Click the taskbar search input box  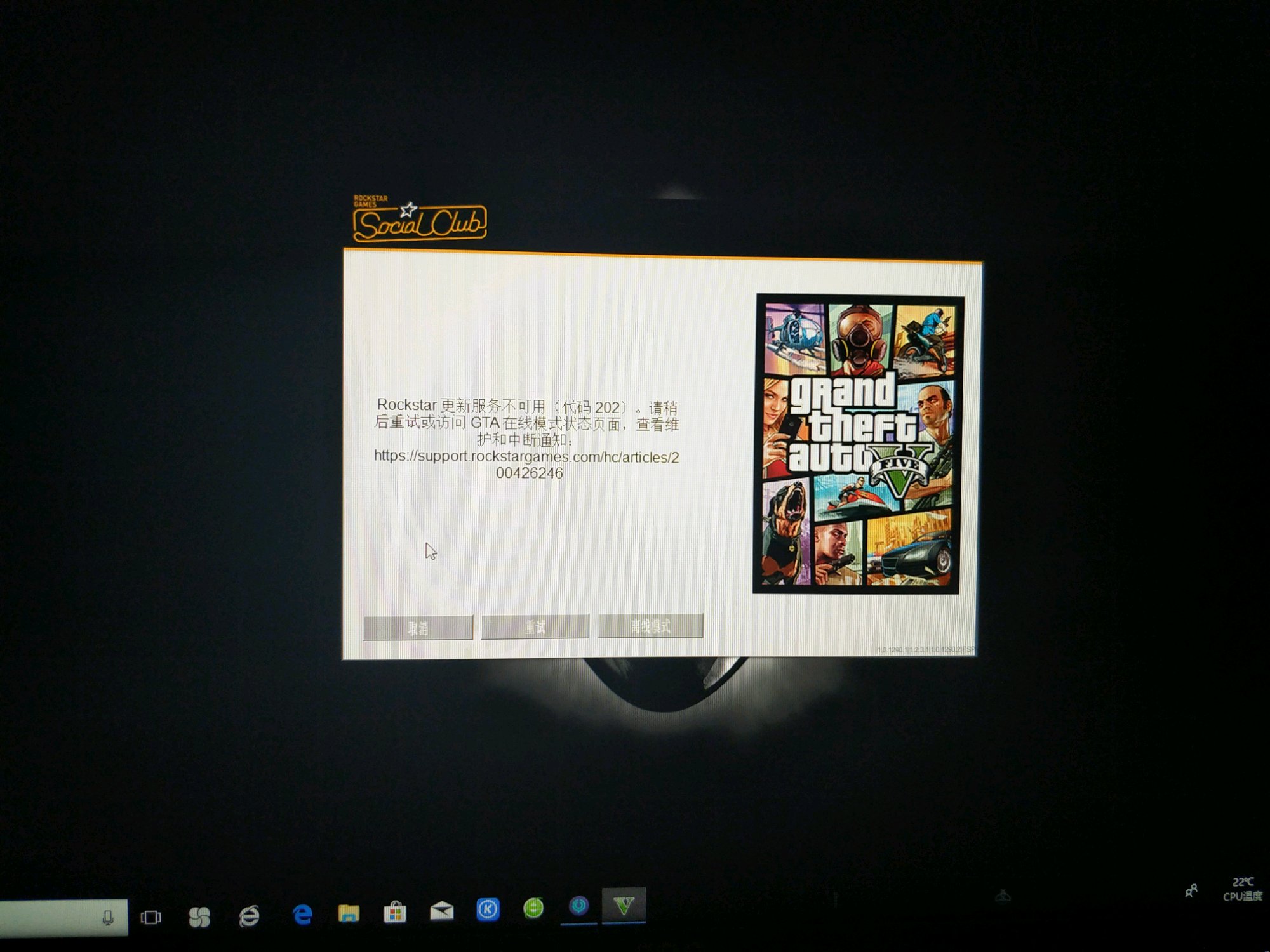62,918
